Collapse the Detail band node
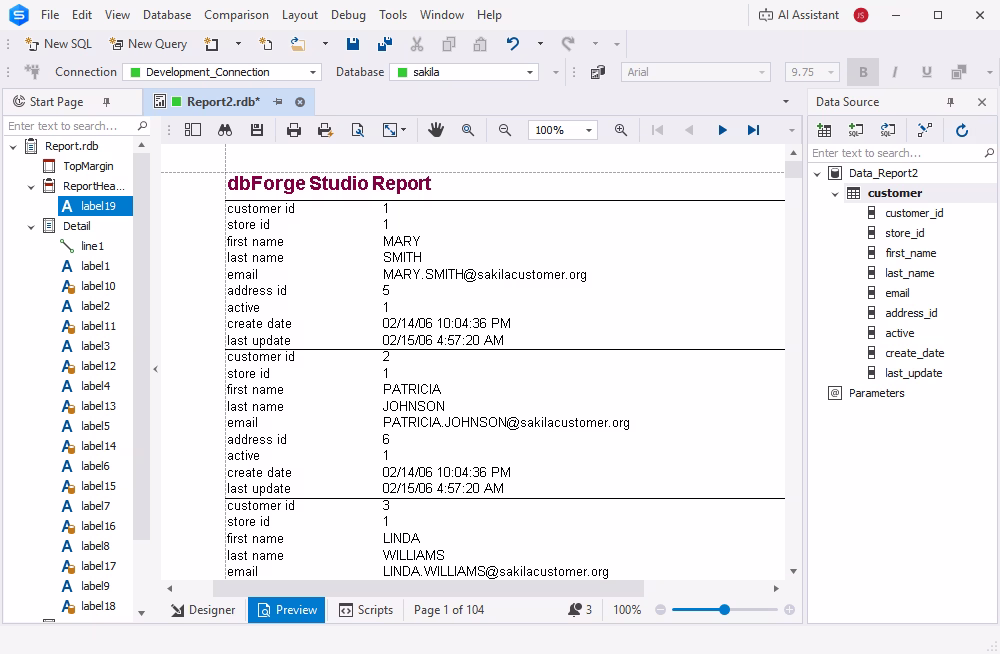The image size is (1000, 654). click(31, 227)
